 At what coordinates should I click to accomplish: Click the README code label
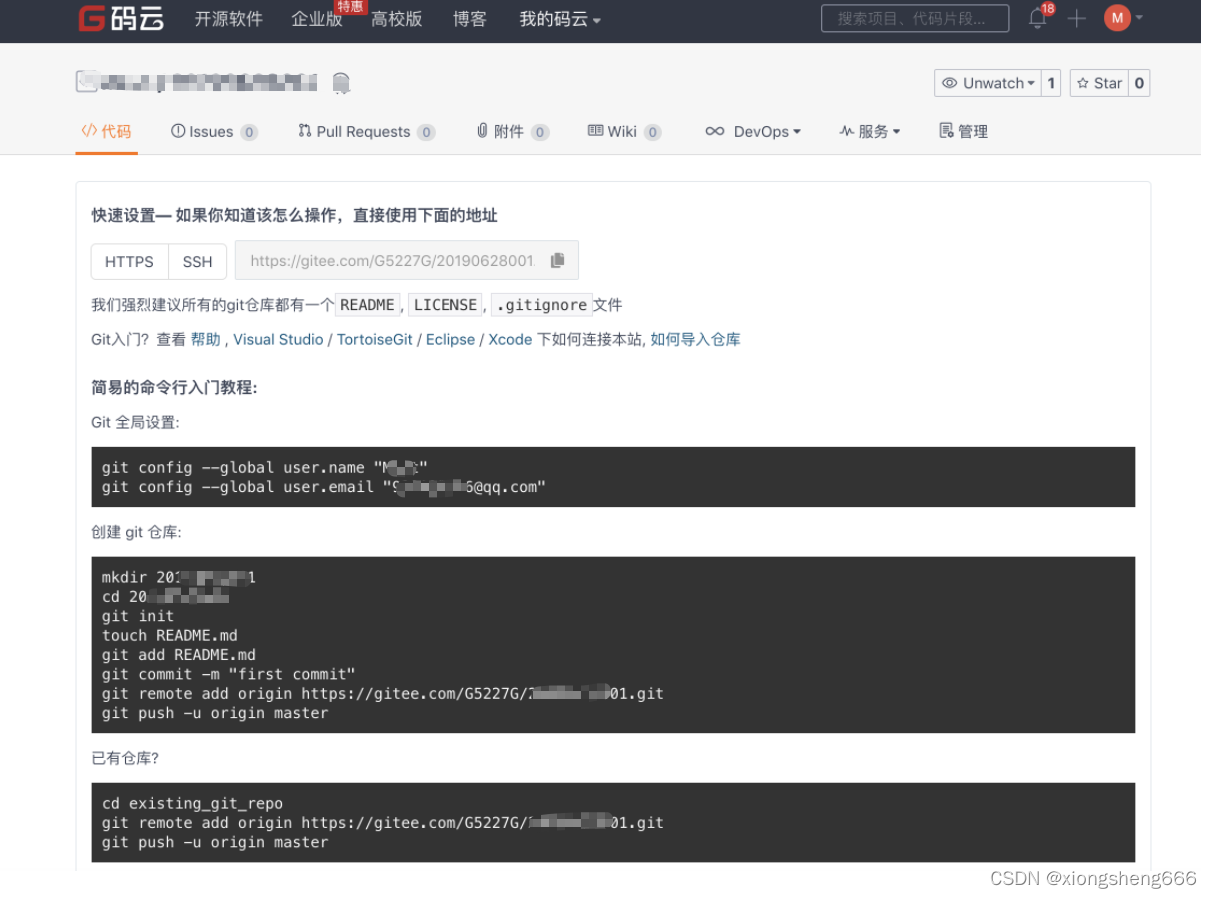point(367,305)
